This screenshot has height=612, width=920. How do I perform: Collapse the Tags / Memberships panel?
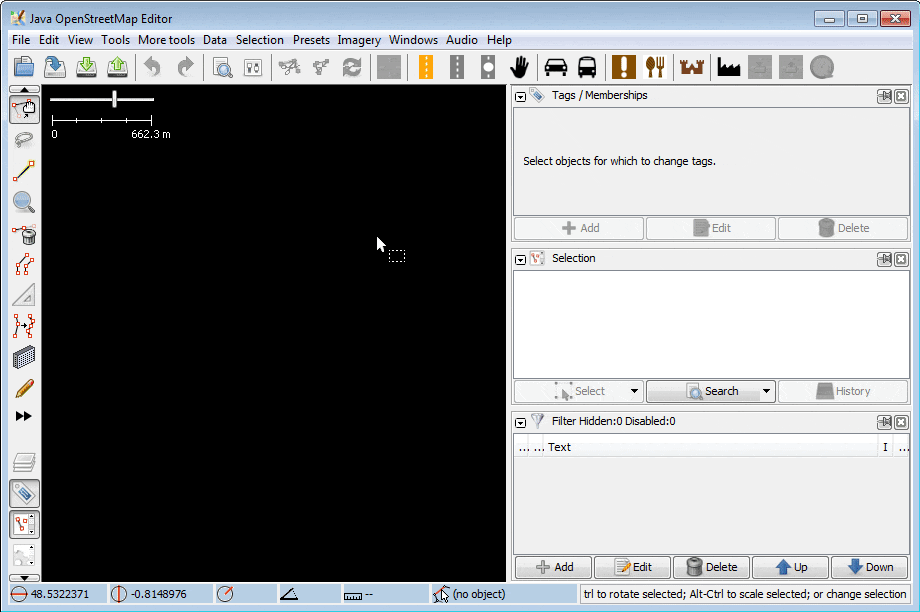tap(521, 96)
